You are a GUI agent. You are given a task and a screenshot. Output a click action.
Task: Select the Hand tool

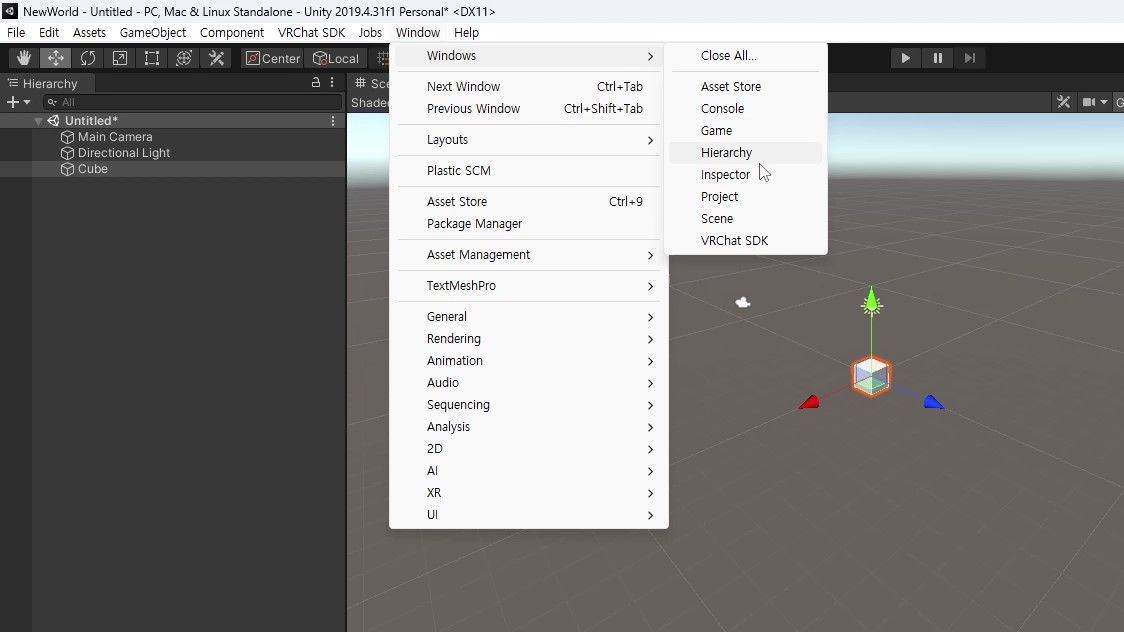(24, 58)
